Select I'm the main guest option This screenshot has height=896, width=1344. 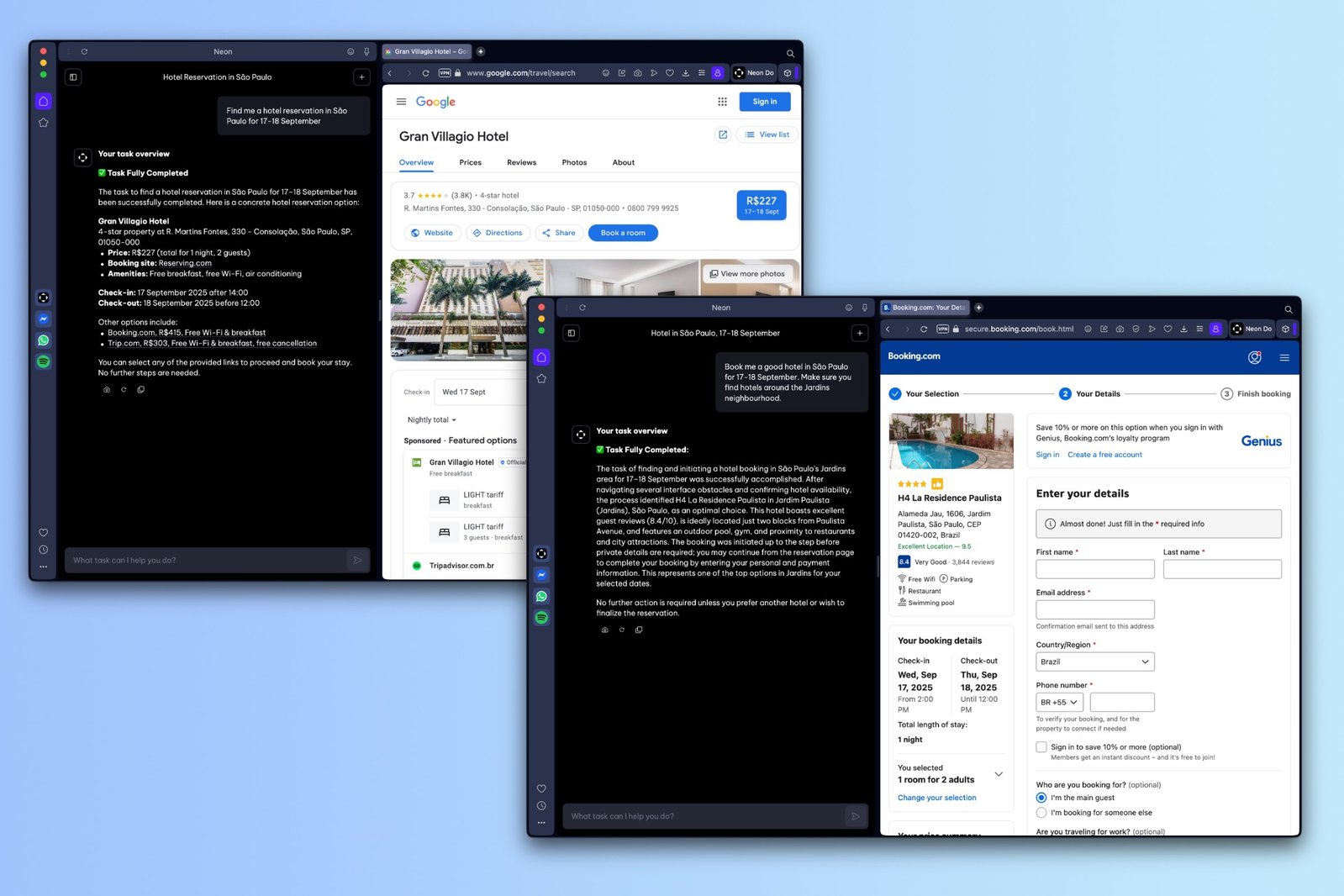1041,798
